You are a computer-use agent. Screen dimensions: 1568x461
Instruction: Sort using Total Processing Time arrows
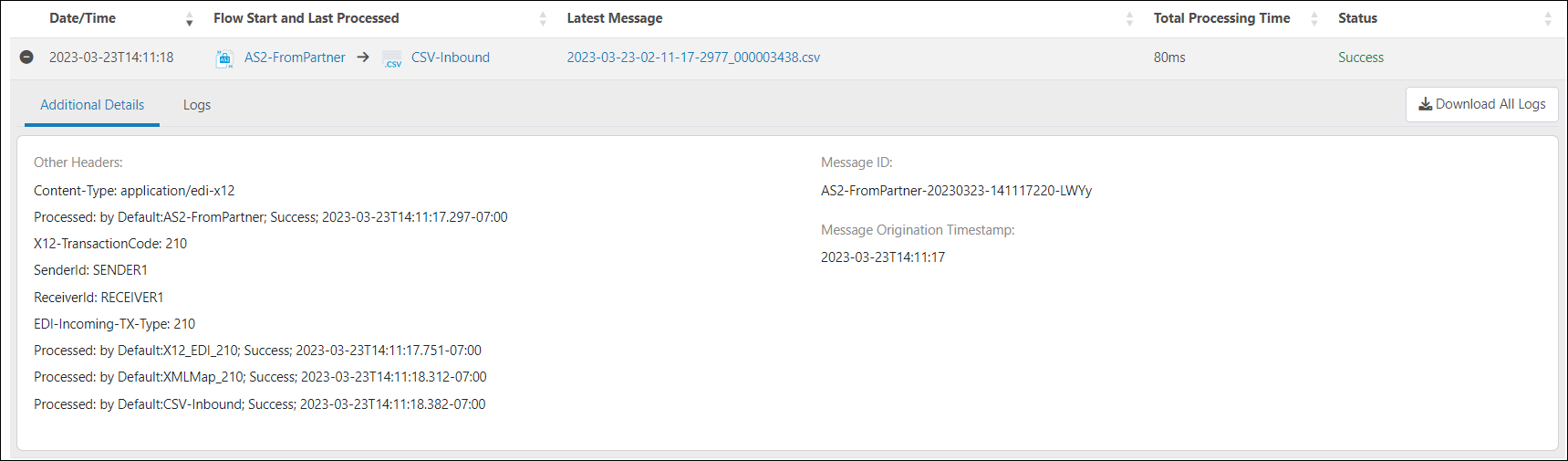pyautogui.click(x=1314, y=19)
